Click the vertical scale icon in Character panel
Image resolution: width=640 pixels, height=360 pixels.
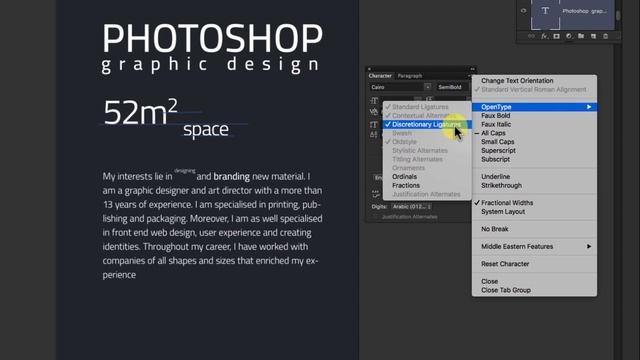pos(373,124)
